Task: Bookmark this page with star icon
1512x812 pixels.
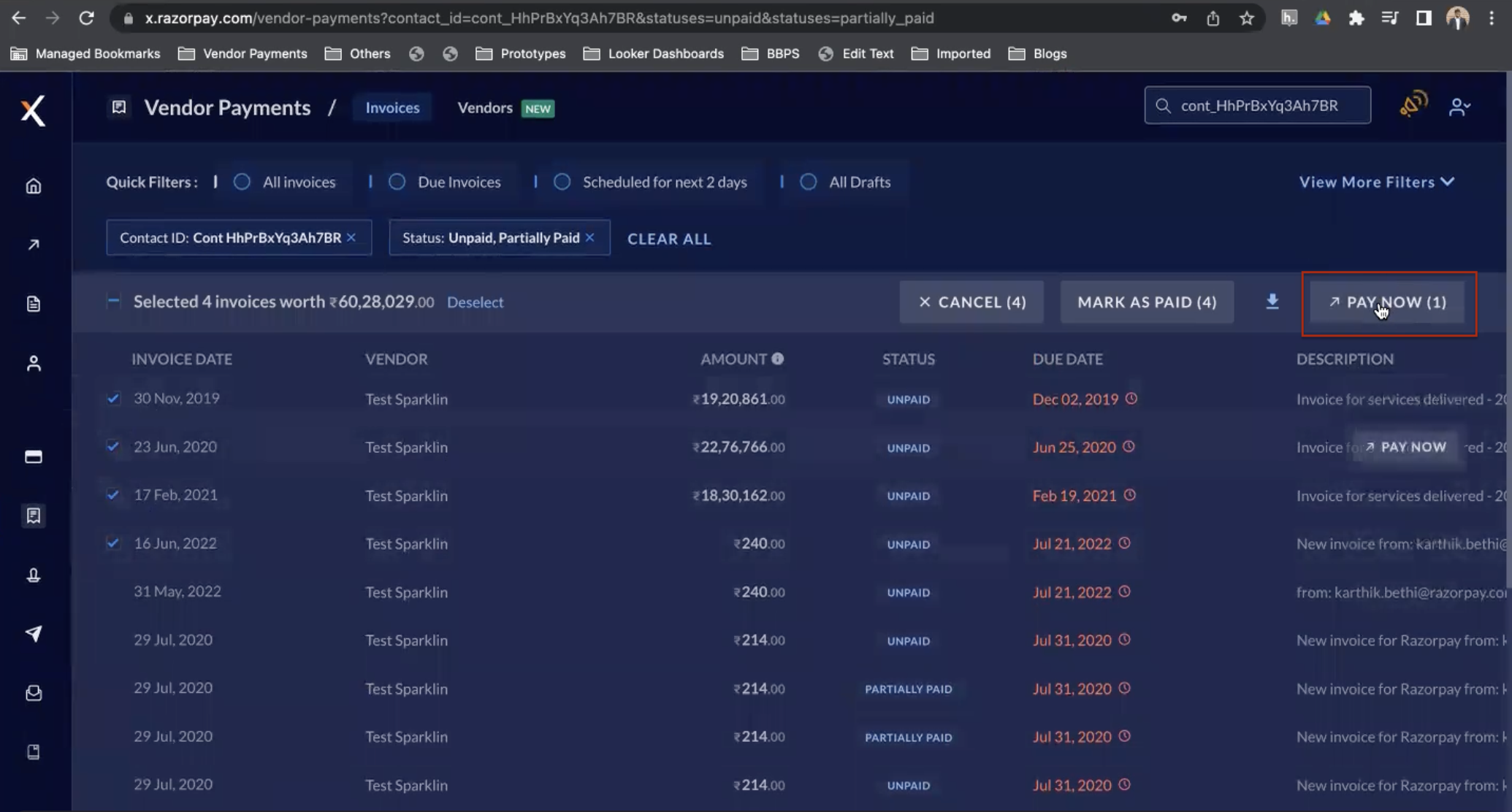Action: point(1247,18)
